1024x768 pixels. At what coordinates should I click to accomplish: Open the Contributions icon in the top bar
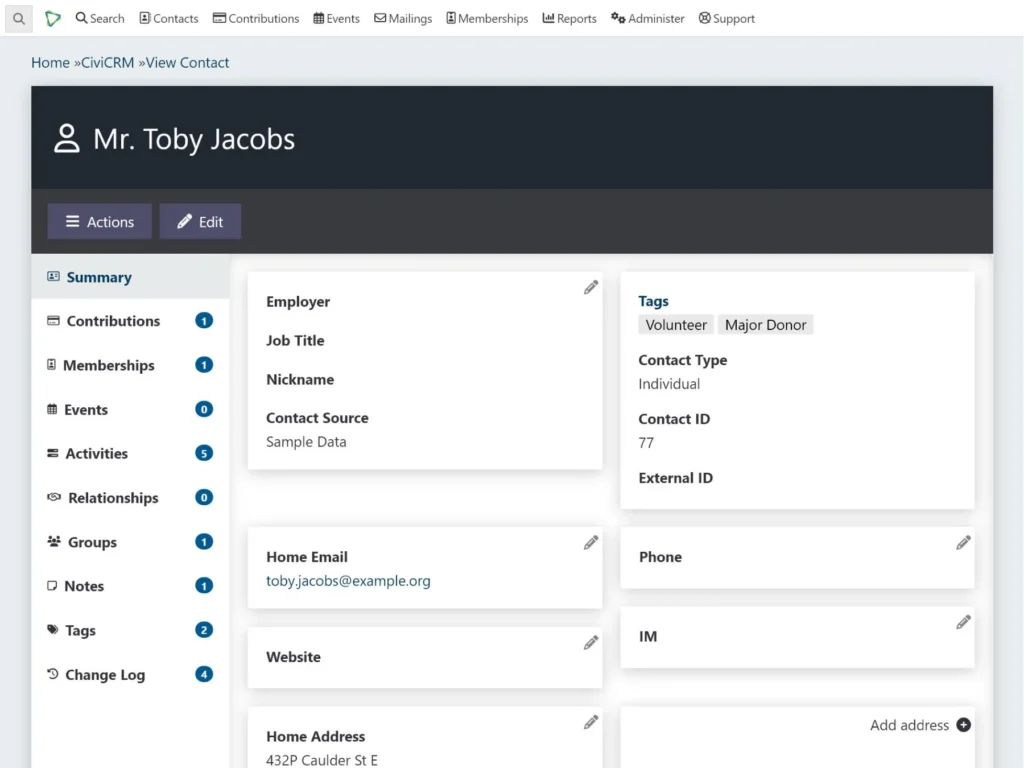click(x=216, y=18)
